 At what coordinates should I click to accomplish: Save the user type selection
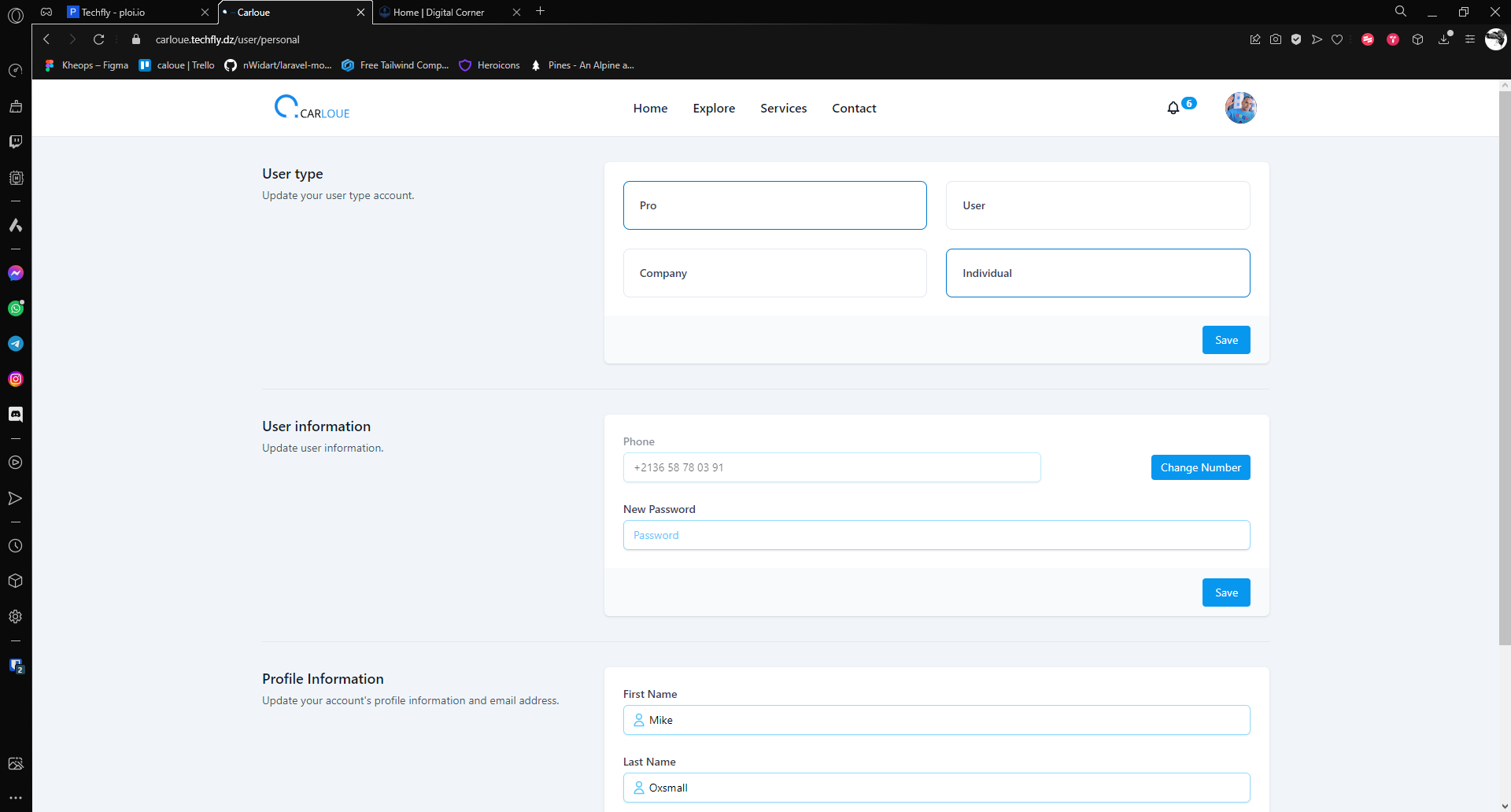[1225, 340]
